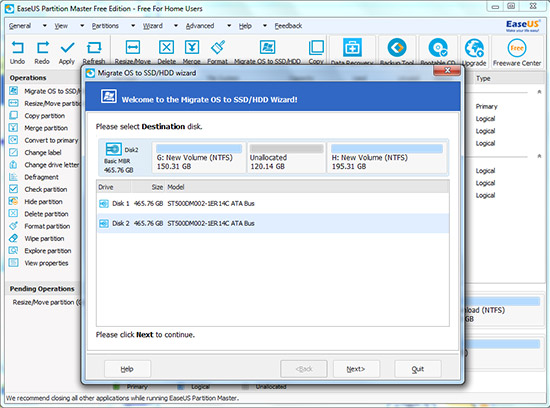Open the General menu
Screen dimensions: 550x408
[20, 26]
